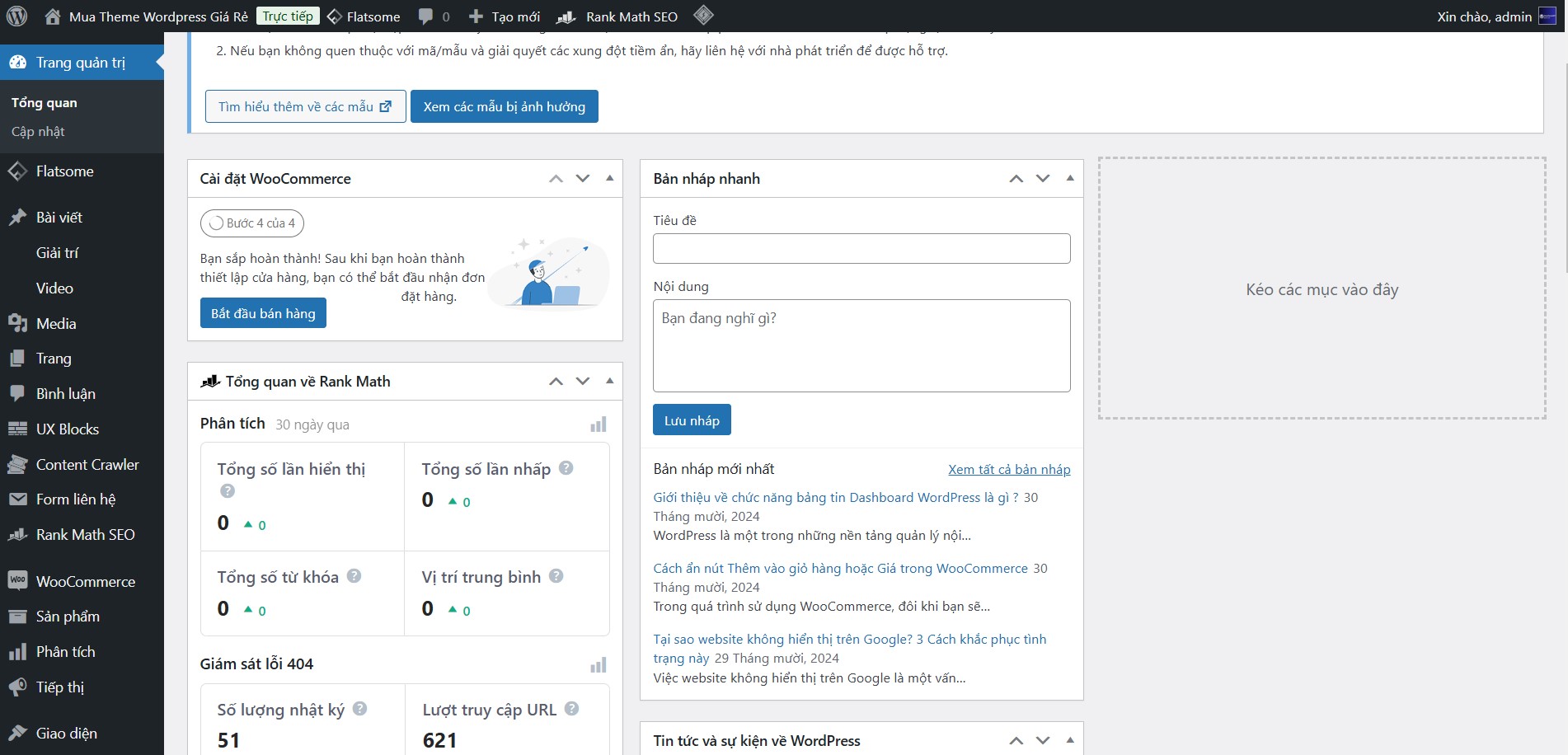Collapse Tin tức và sự kiện về WordPress panel

coord(1070,740)
